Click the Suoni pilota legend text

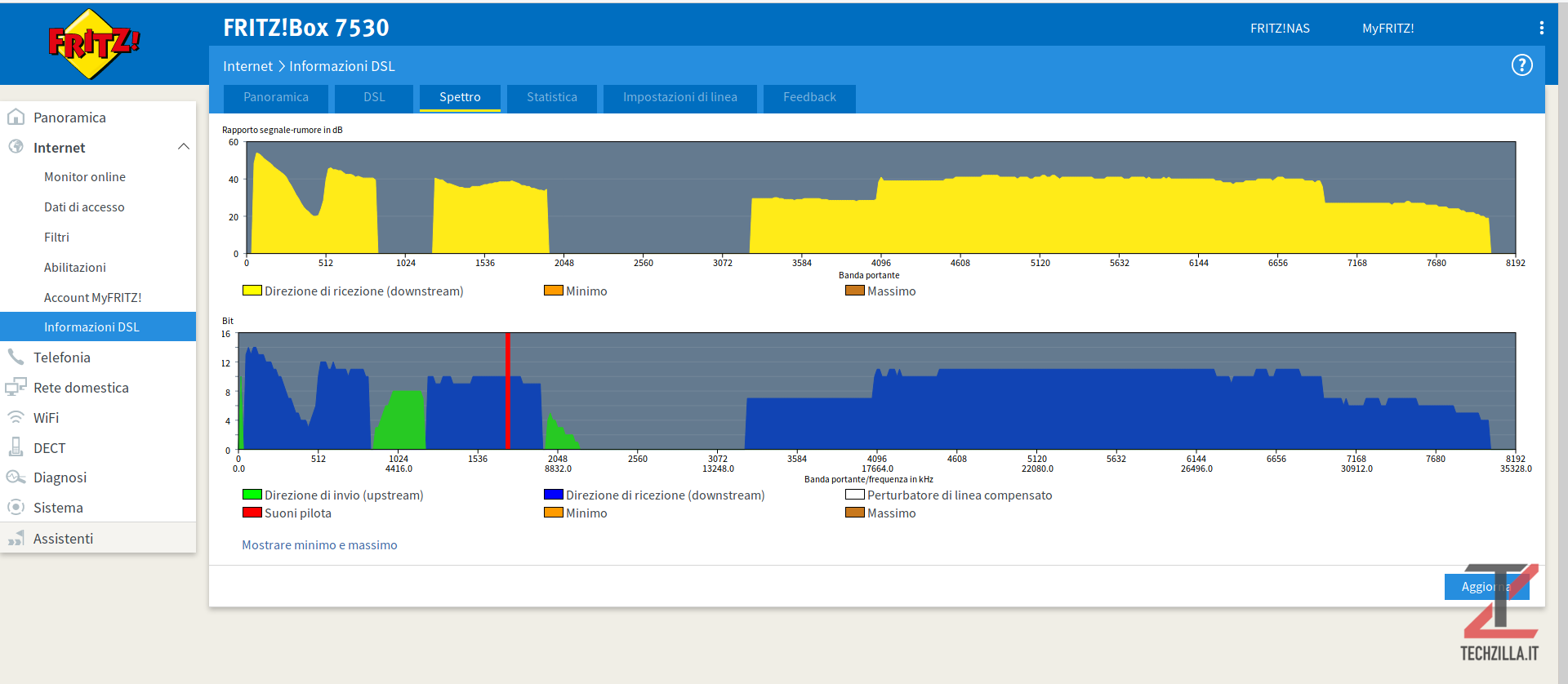298,513
